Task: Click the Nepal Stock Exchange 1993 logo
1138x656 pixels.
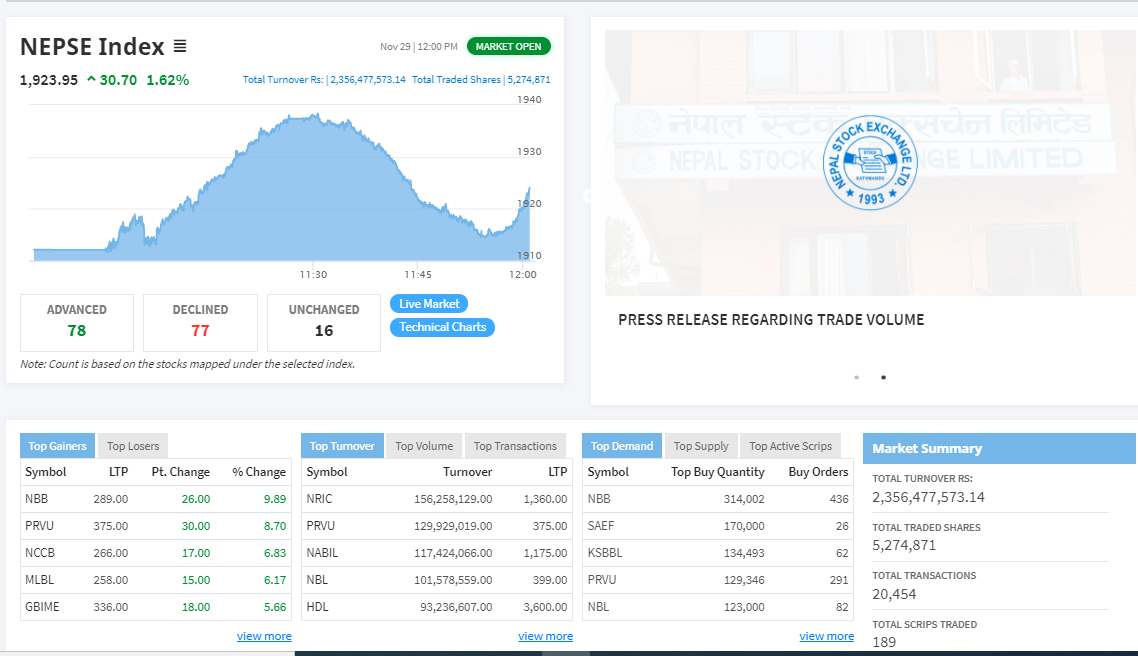Action: point(870,163)
